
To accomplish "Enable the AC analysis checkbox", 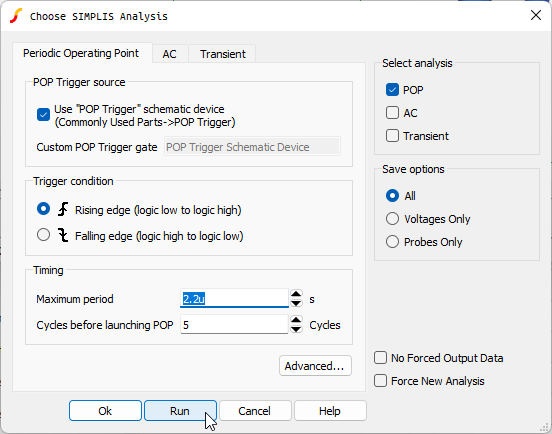I will coord(392,113).
